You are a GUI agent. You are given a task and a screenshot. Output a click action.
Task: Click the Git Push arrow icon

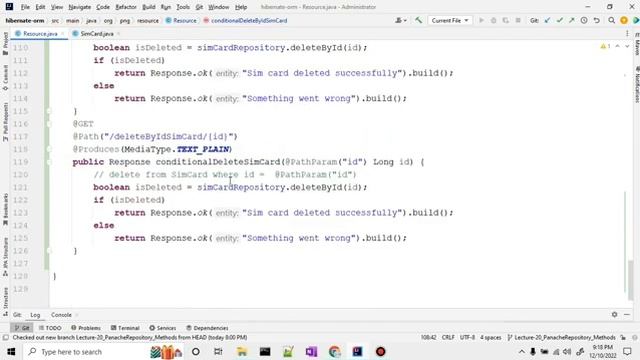572,20
